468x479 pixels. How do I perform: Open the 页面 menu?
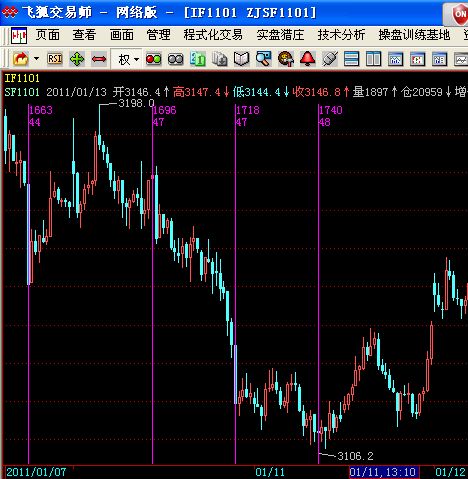pyautogui.click(x=48, y=35)
